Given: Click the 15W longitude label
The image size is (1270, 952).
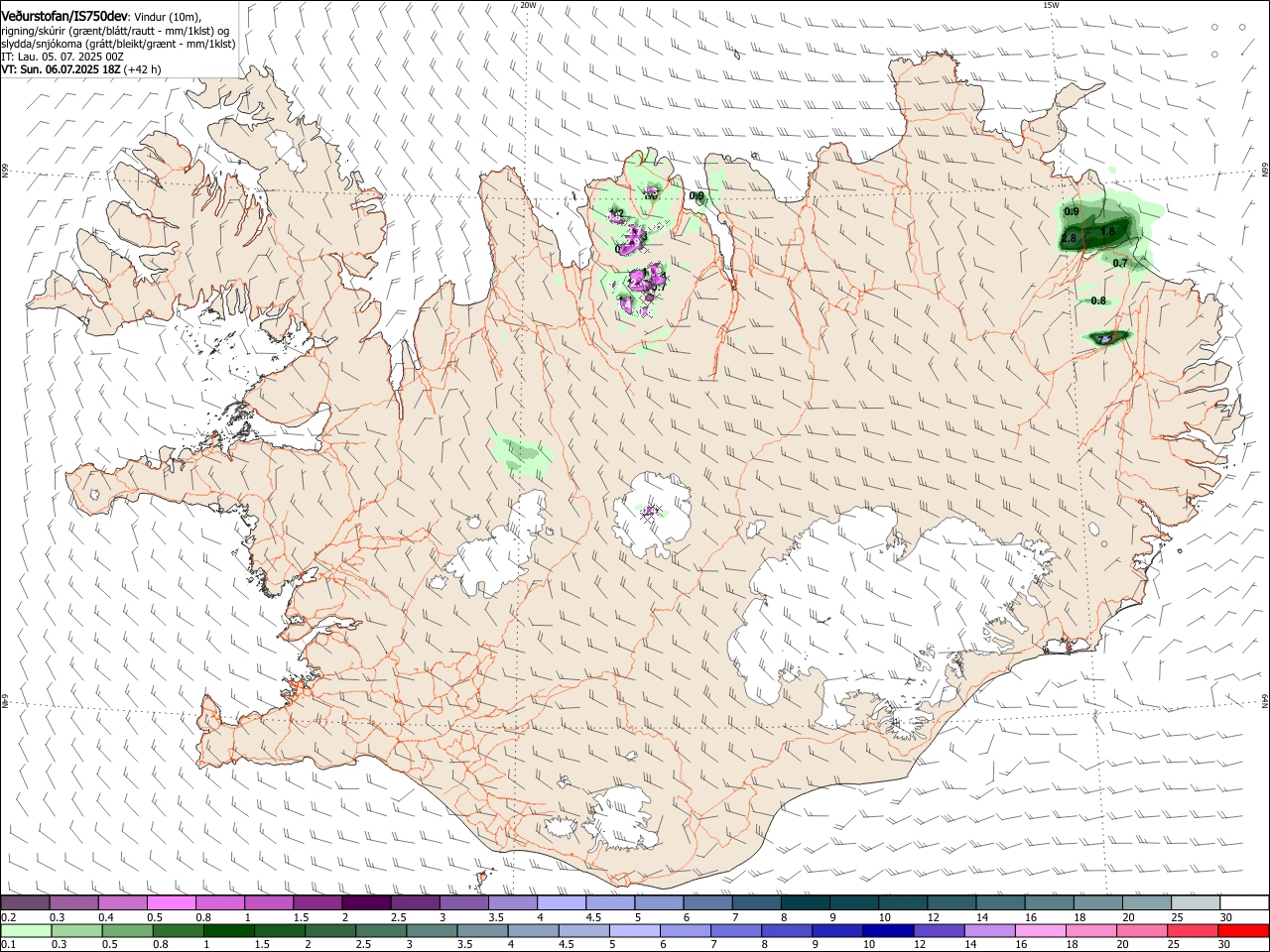Looking at the screenshot, I should click(1051, 5).
